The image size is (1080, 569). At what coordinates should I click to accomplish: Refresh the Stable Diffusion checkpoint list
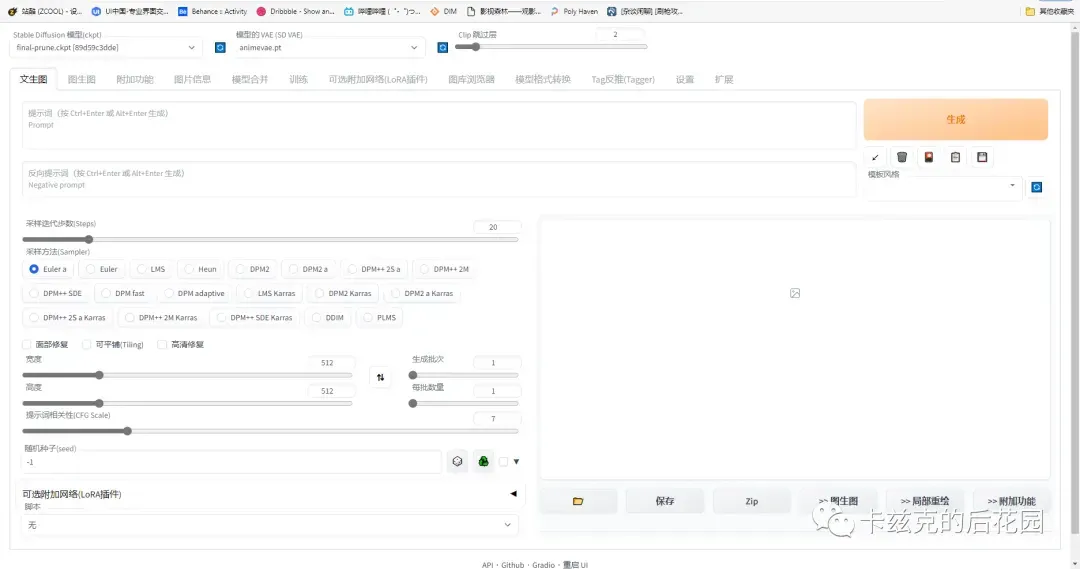220,48
